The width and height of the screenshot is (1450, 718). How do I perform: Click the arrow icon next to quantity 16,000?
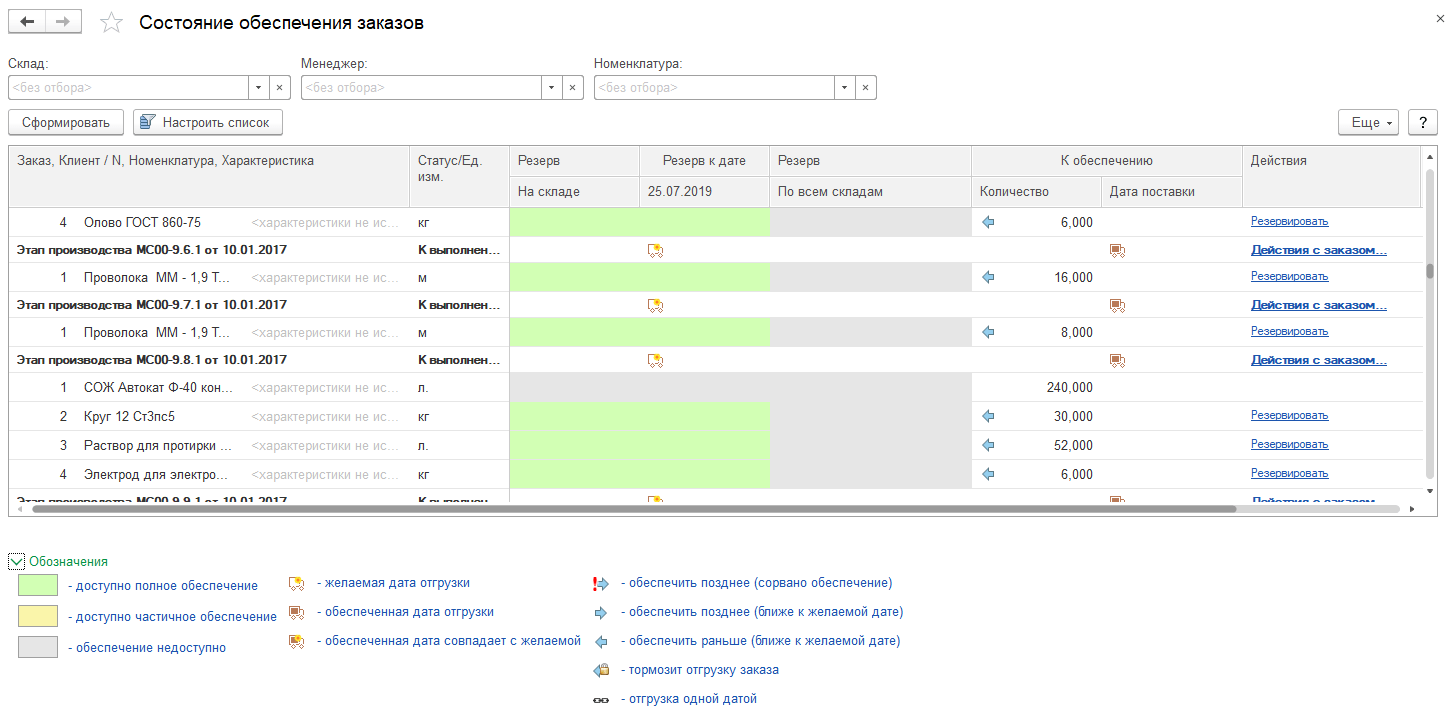point(989,277)
